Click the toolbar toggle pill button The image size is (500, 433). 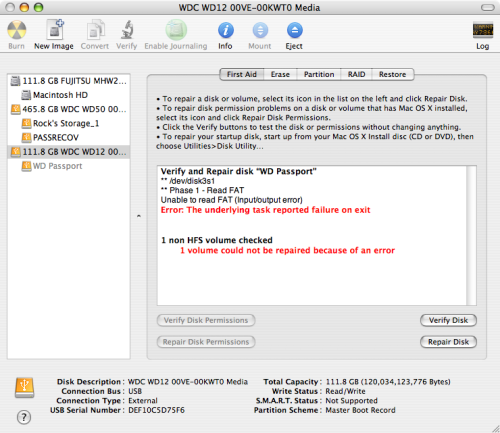tap(488, 7)
